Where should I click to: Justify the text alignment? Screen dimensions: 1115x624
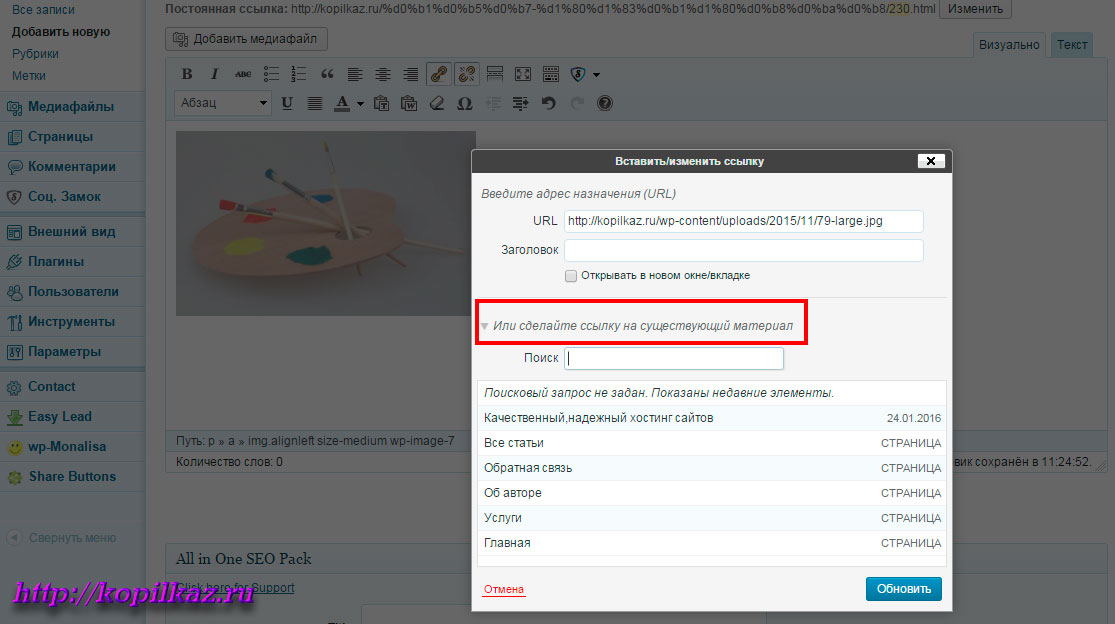point(315,103)
